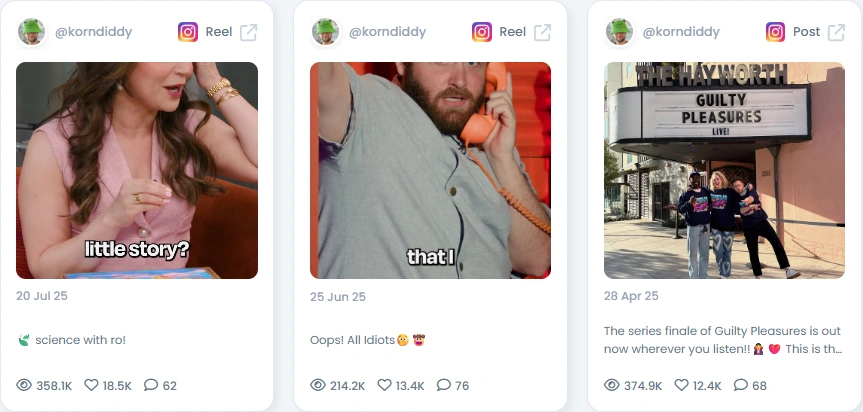Viewport: 863px width, 412px height.
Task: Click the comment icon showing 76 comments
Action: coord(444,385)
